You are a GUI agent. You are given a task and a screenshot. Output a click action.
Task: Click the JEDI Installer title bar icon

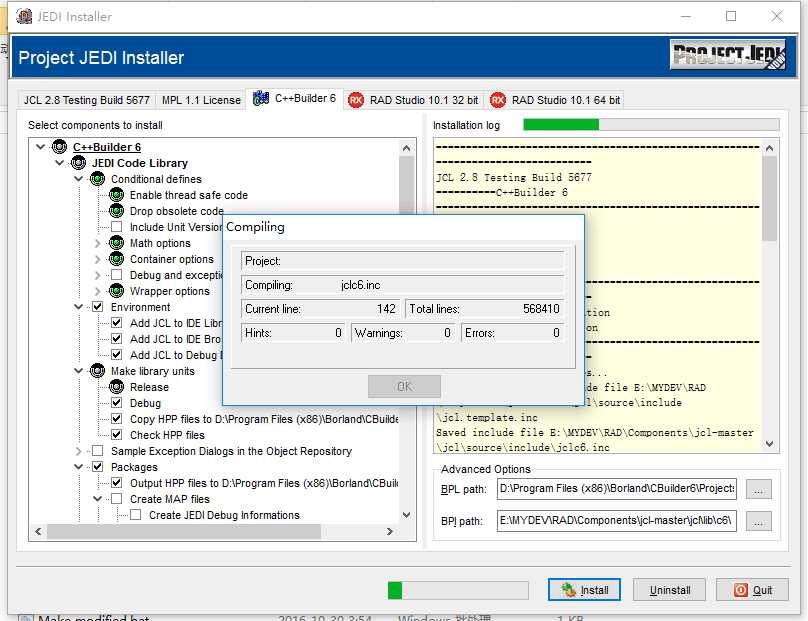coord(24,16)
